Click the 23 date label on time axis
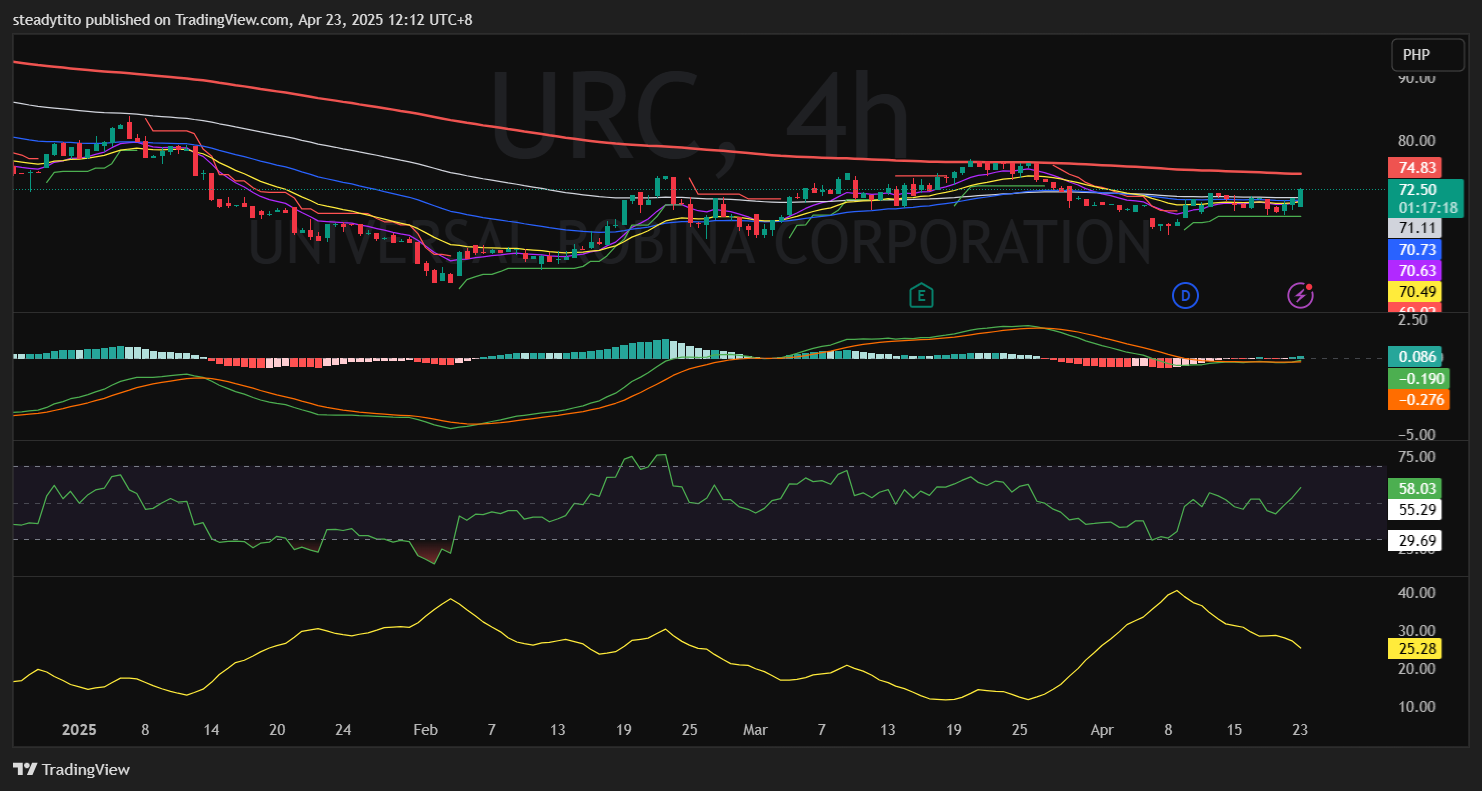This screenshot has height=791, width=1482. (1299, 730)
